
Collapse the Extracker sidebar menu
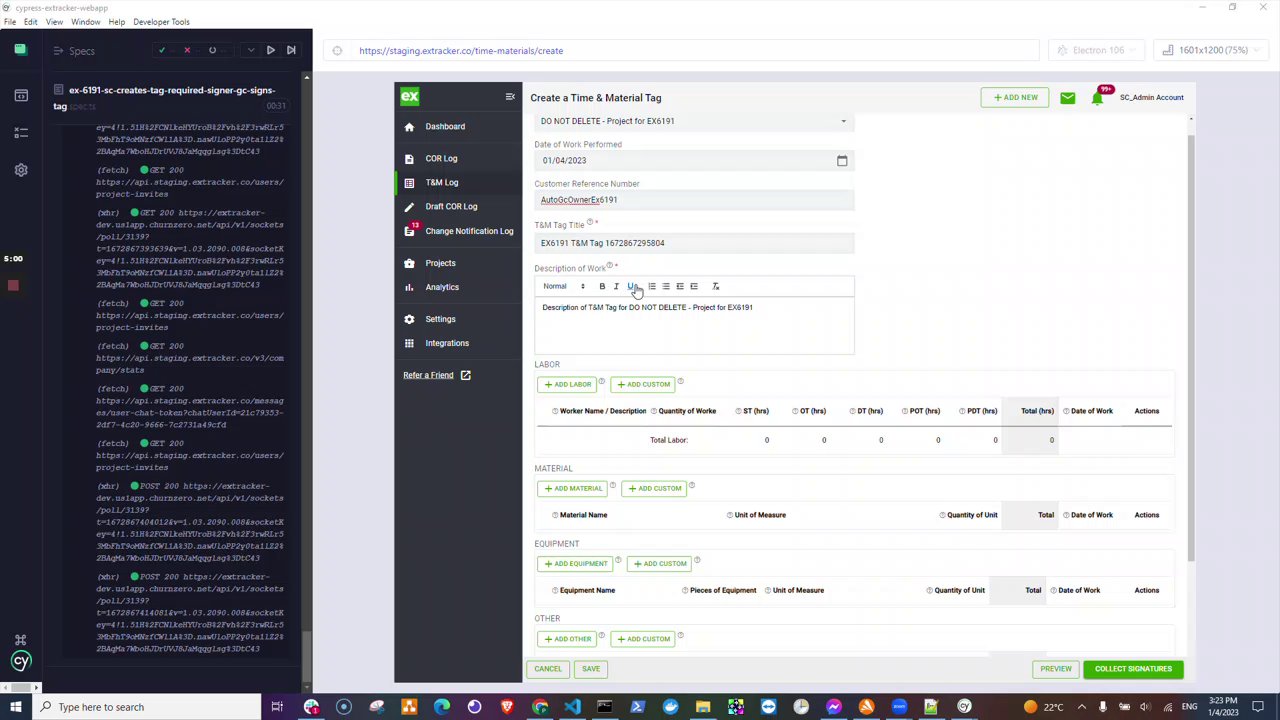[510, 97]
